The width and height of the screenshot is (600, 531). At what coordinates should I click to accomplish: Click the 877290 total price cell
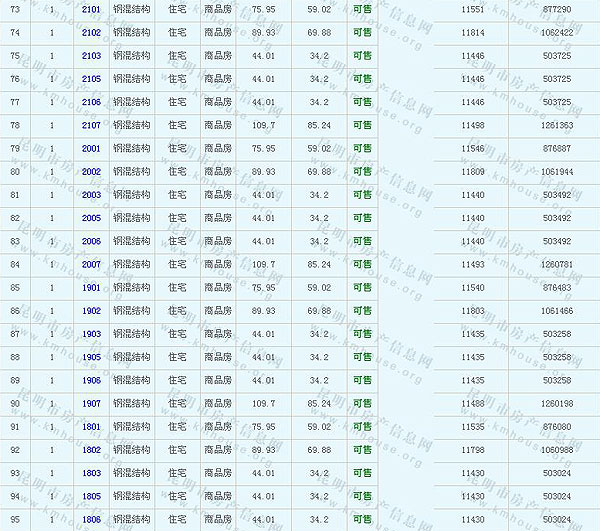coord(556,9)
